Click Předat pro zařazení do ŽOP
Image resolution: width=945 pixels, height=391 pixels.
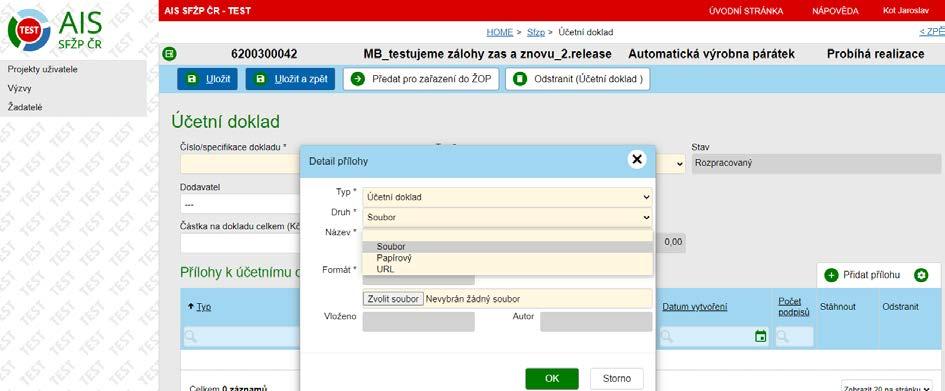tap(421, 79)
